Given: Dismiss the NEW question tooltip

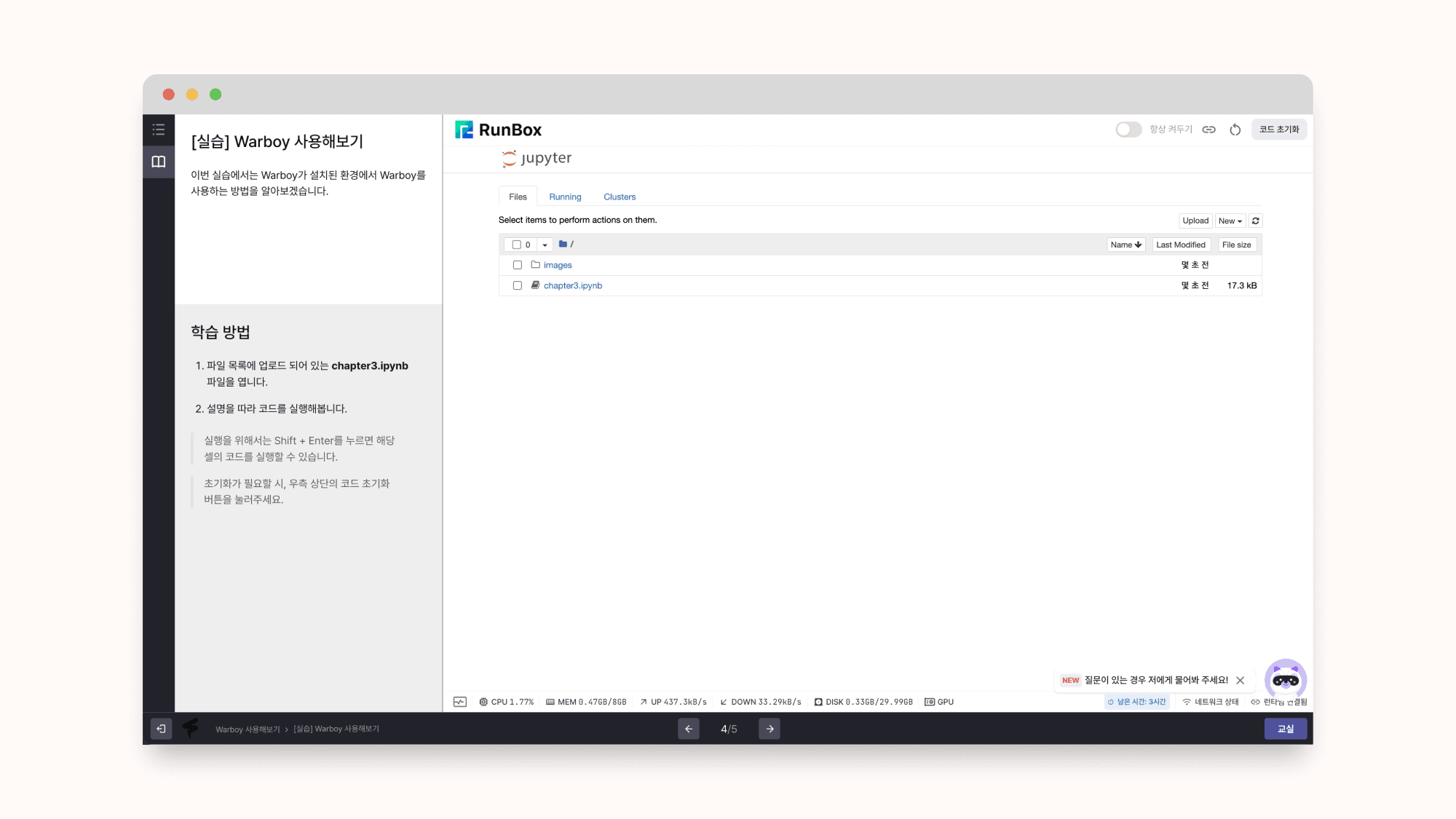Looking at the screenshot, I should point(1240,680).
